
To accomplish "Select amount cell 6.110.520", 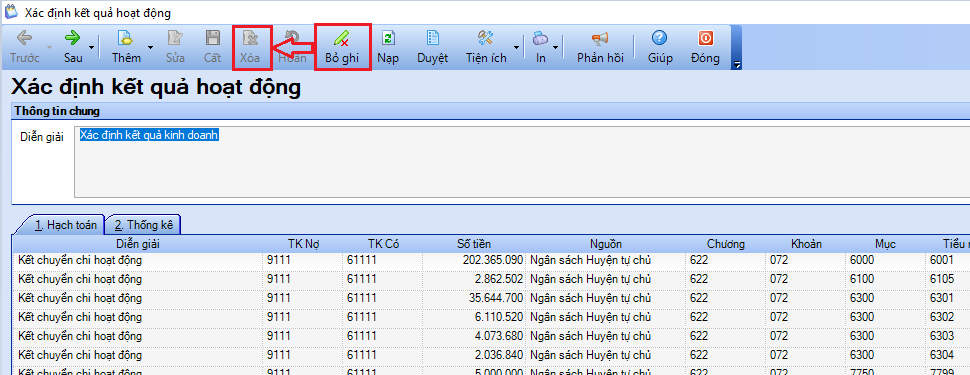I will pyautogui.click(x=474, y=317).
